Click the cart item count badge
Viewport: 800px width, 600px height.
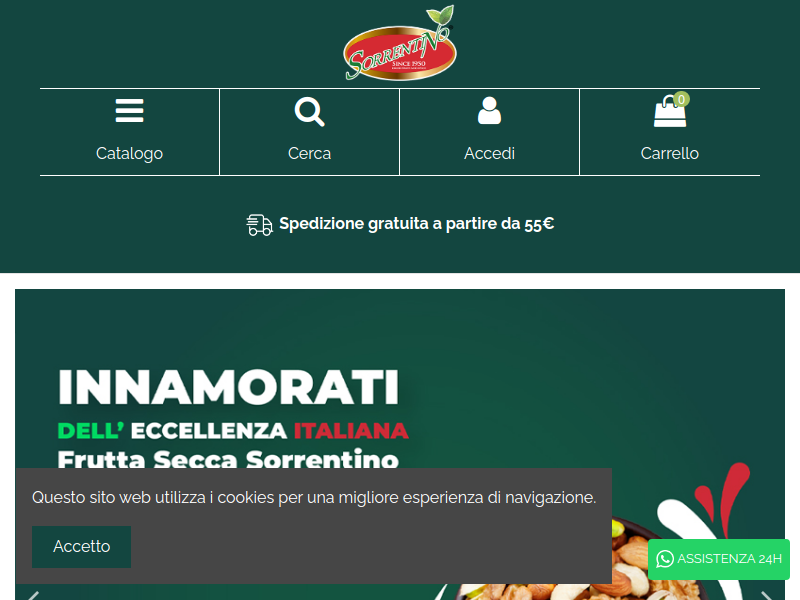681,99
